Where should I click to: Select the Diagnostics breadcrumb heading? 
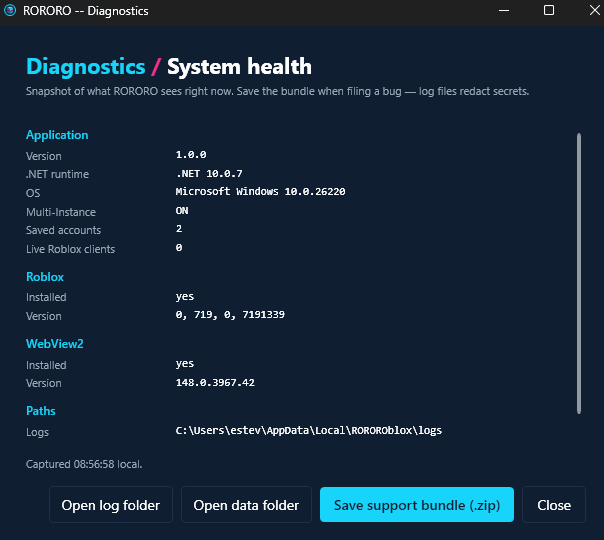tap(86, 67)
